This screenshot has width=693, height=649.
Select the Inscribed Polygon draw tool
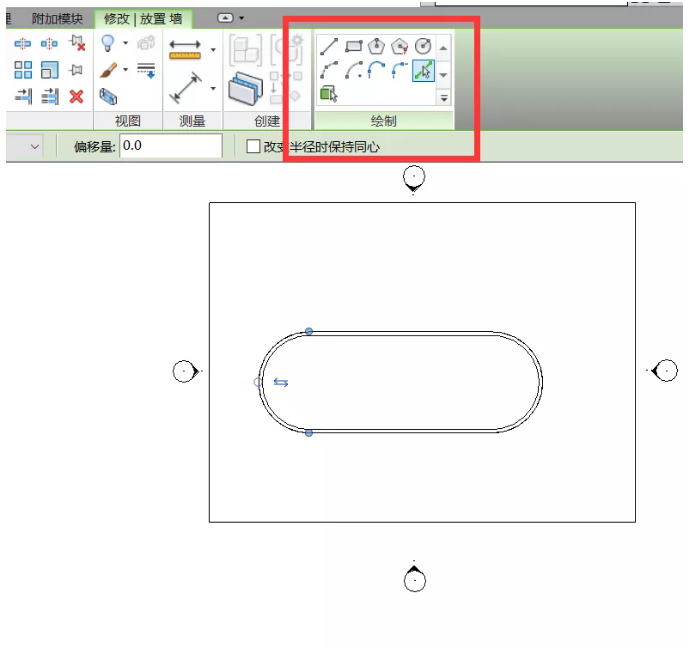tap(377, 46)
